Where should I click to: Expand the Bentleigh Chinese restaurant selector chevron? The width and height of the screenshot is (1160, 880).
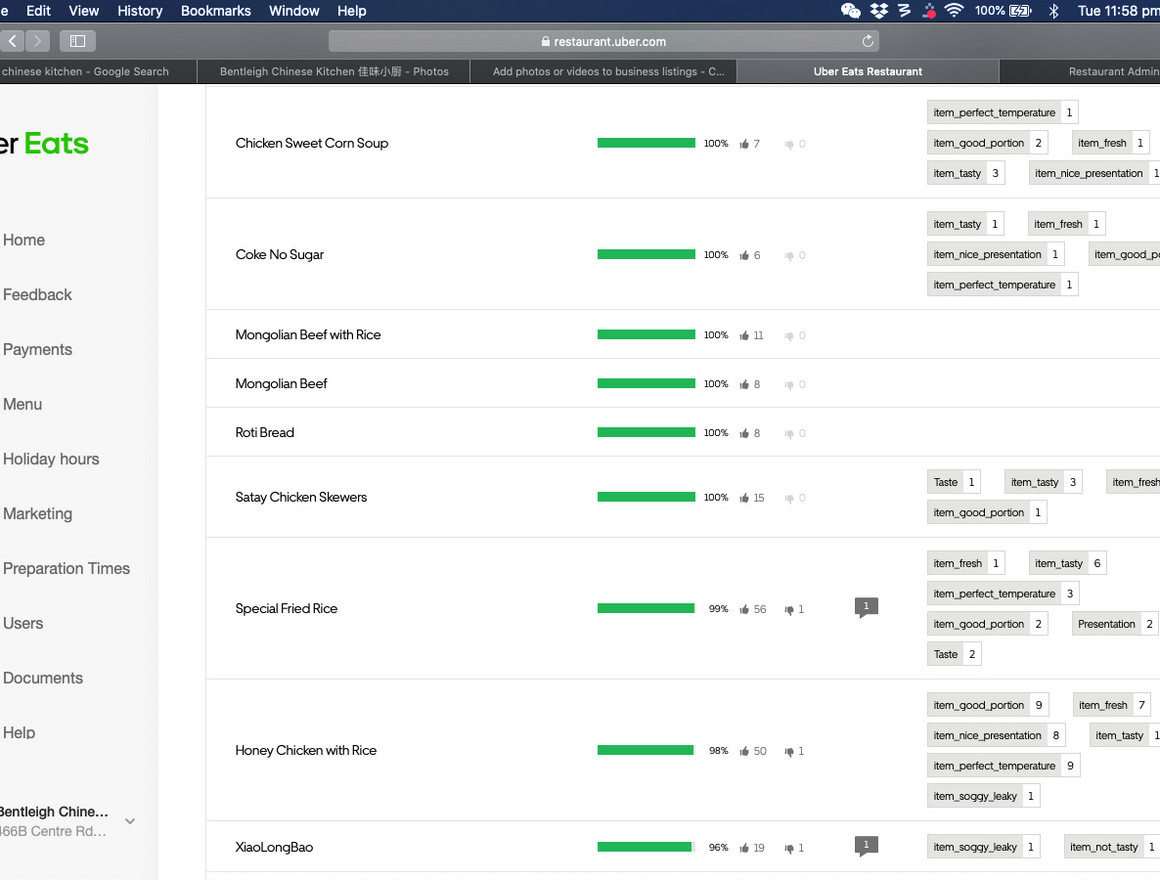tap(130, 821)
